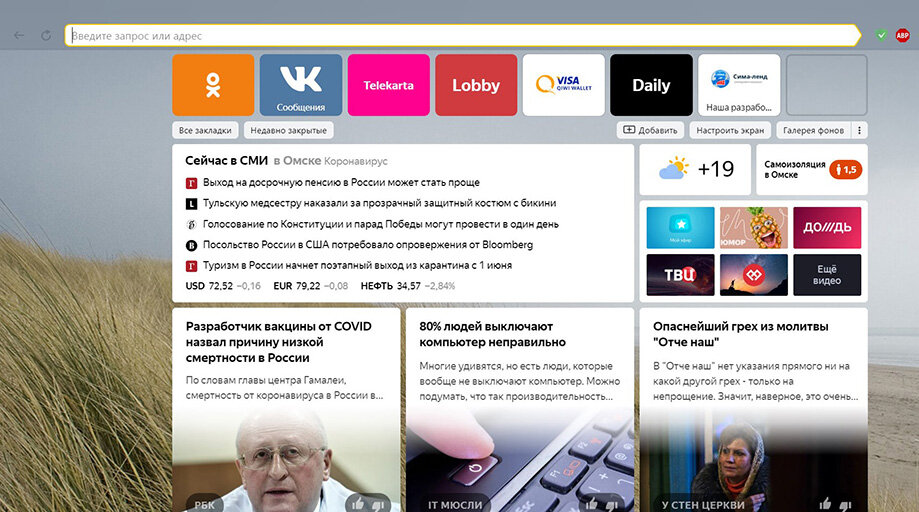Image resolution: width=919 pixels, height=512 pixels.
Task: Open the Visa QIWI Wallet tile
Action: click(563, 85)
